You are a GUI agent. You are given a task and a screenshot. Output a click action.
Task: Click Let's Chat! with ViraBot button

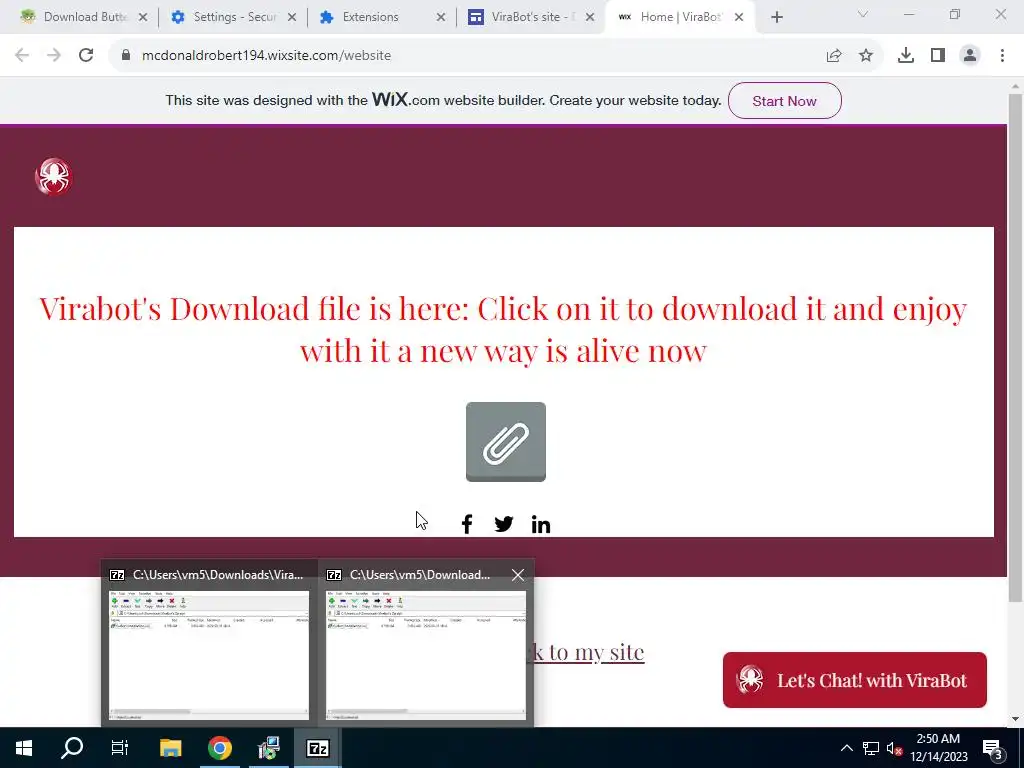click(x=854, y=680)
